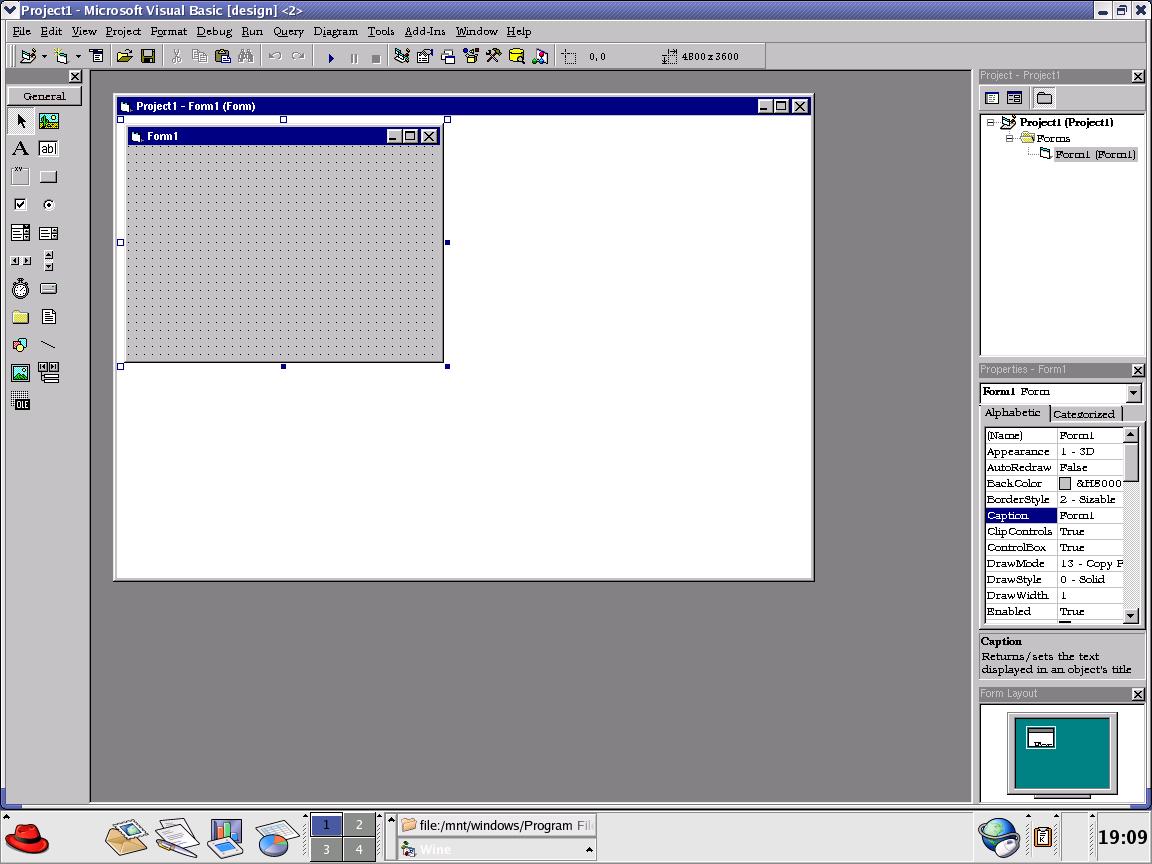Open the Debug menu

click(213, 31)
